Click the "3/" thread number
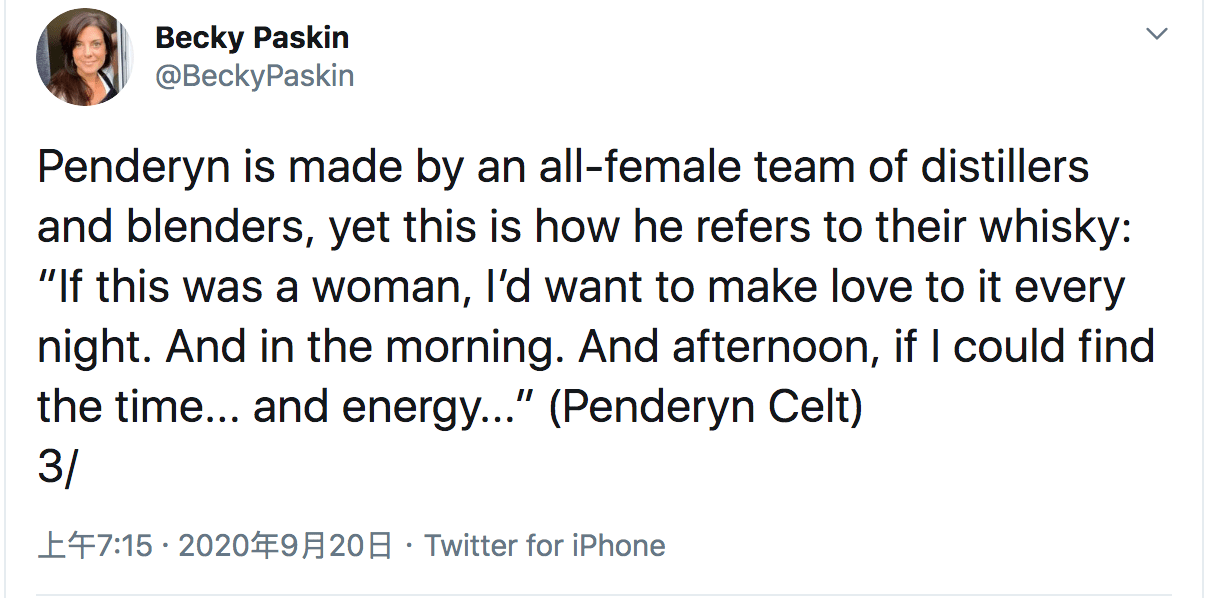The width and height of the screenshot is (1206, 598). pos(56,468)
